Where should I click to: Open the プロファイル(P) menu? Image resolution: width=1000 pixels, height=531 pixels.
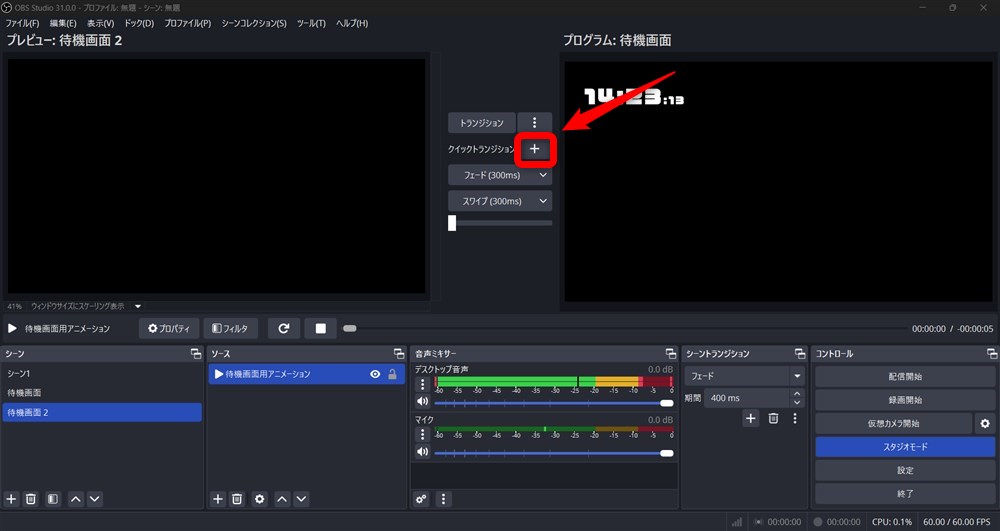188,23
